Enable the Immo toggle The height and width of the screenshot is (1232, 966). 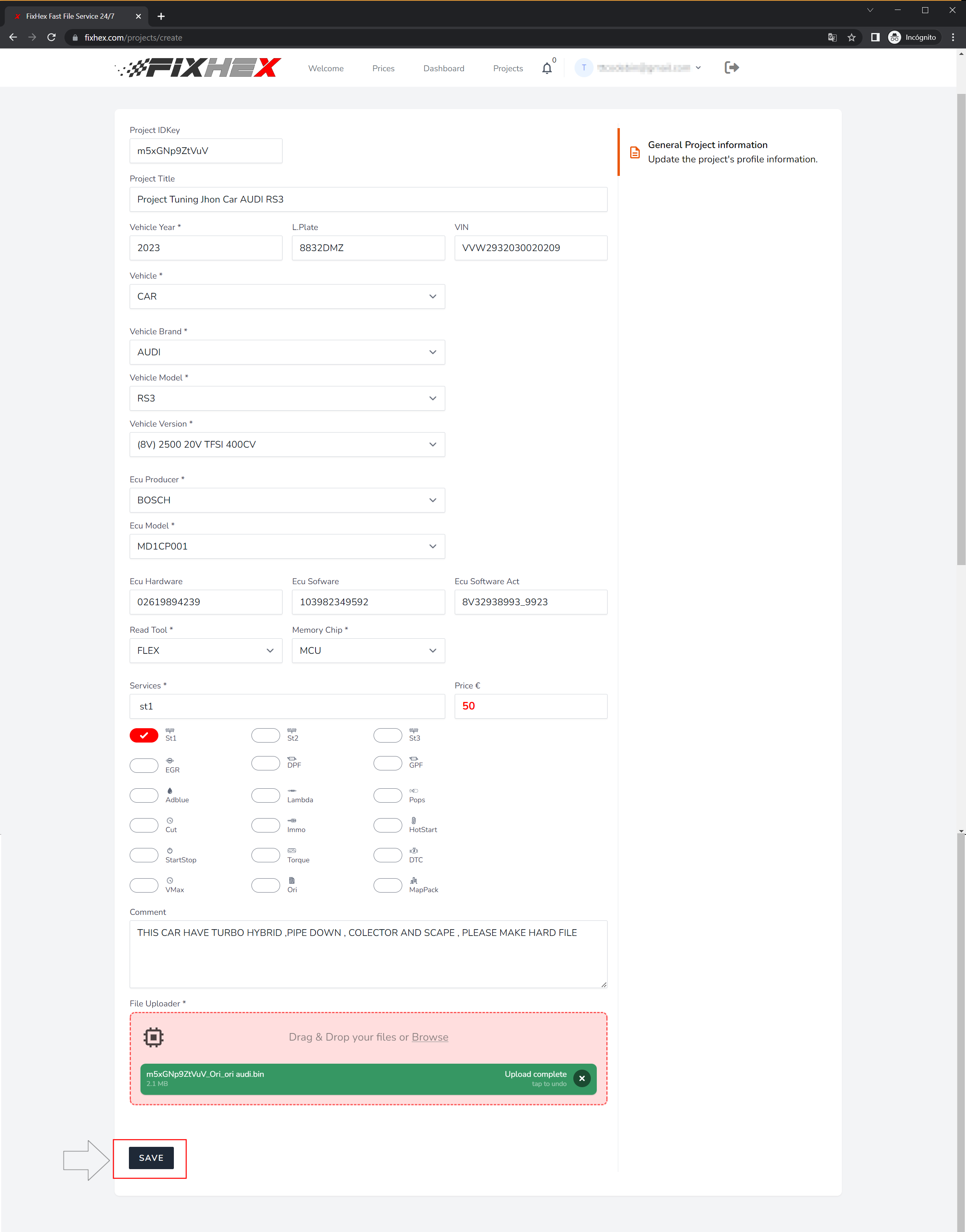coord(265,825)
